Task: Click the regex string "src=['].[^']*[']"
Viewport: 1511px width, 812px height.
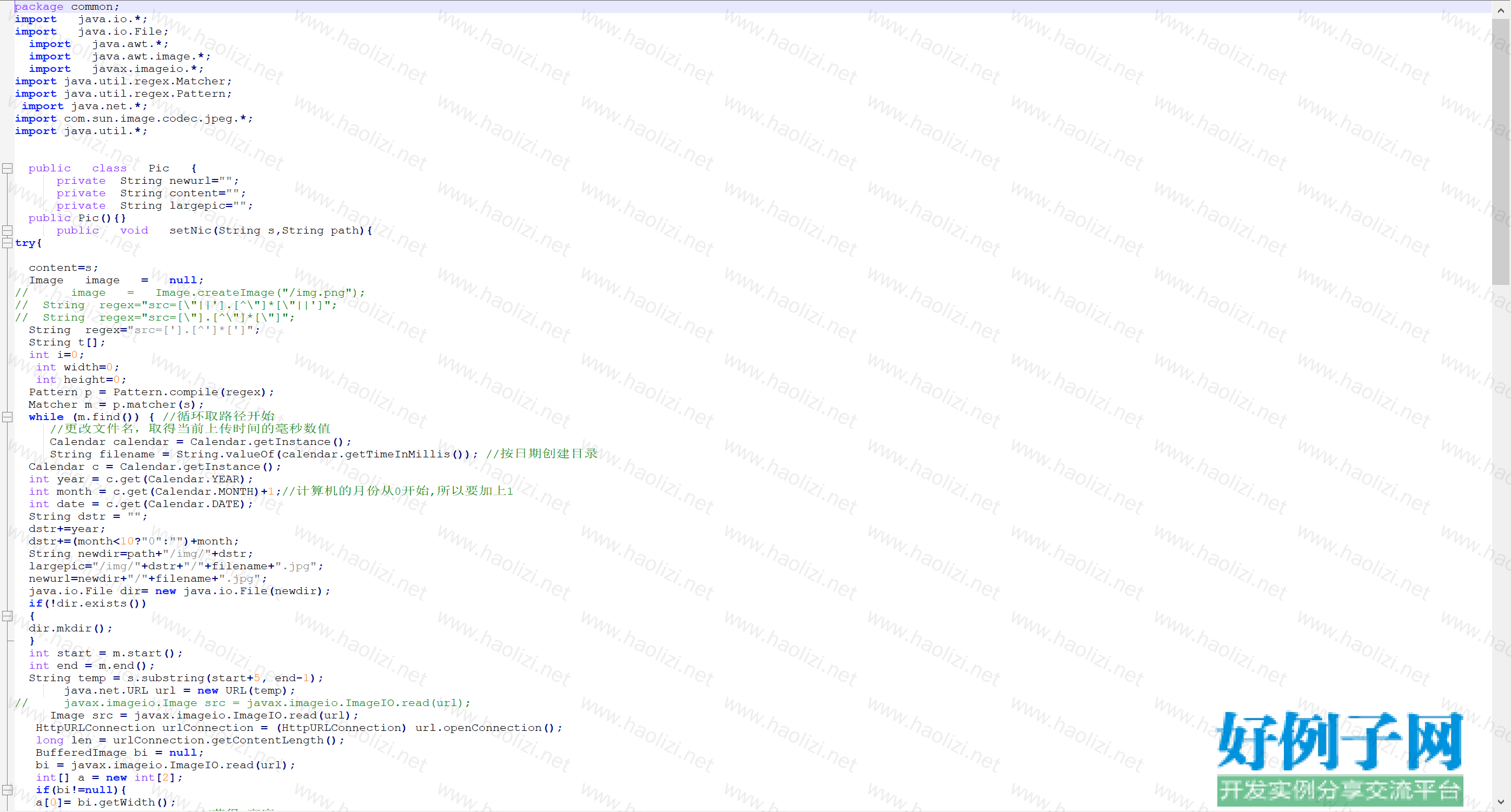Action: [194, 330]
